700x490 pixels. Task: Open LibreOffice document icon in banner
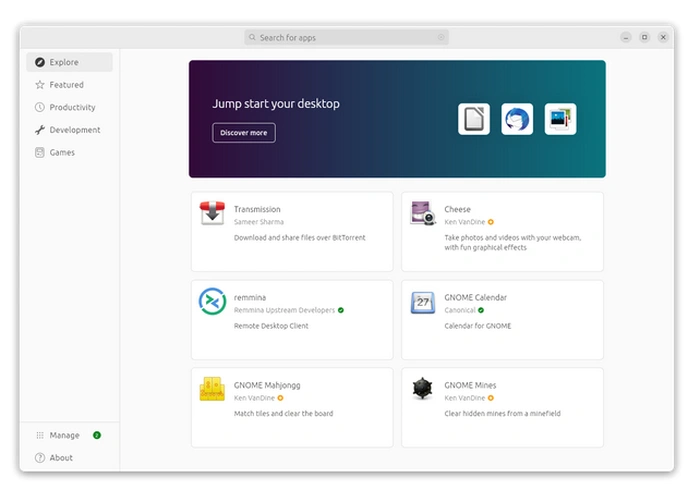(x=474, y=119)
